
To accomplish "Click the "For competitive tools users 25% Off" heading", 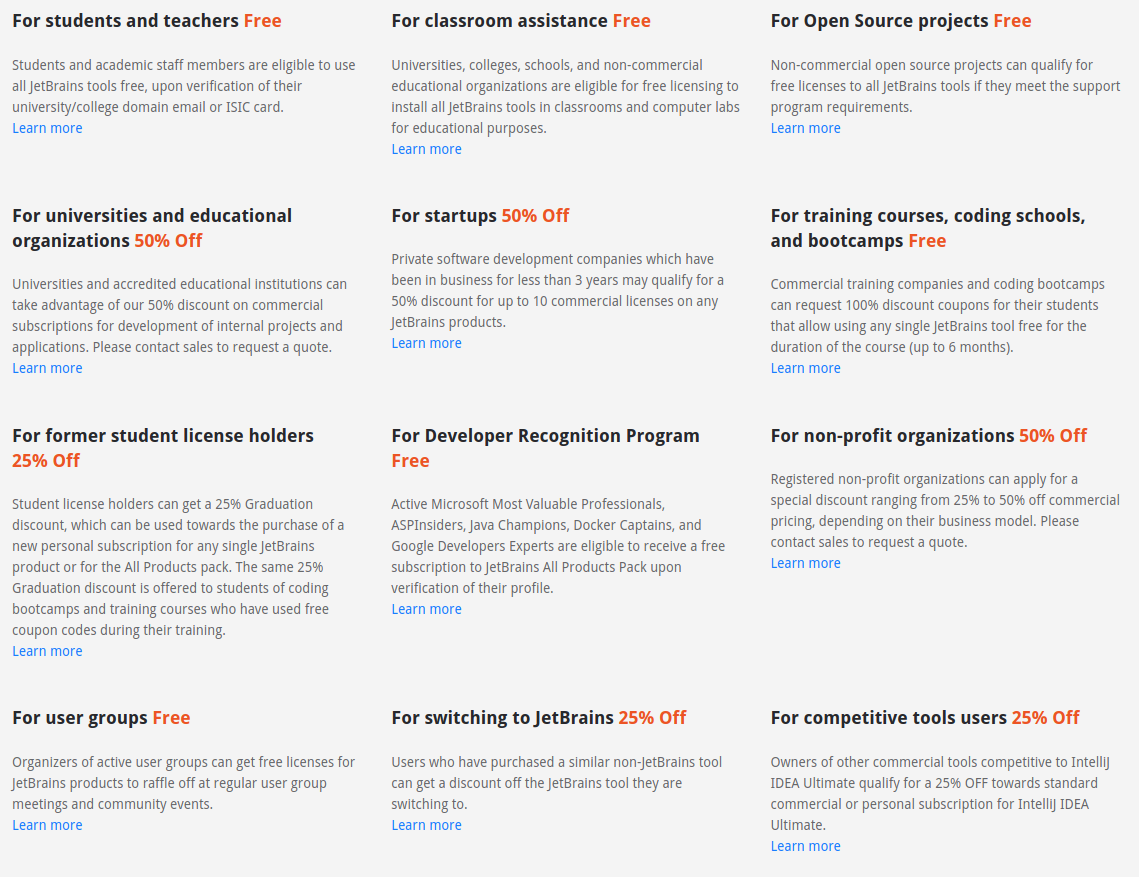I will click(924, 718).
